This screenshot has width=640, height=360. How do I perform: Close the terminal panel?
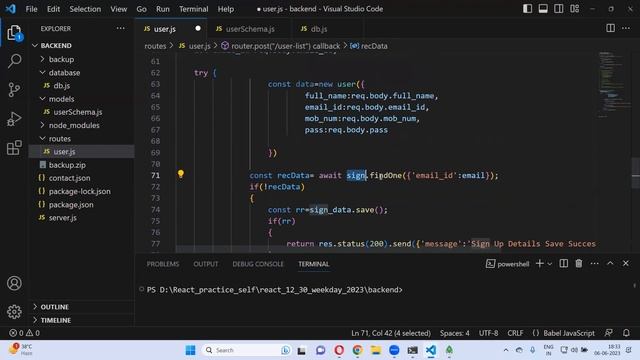(x=626, y=264)
